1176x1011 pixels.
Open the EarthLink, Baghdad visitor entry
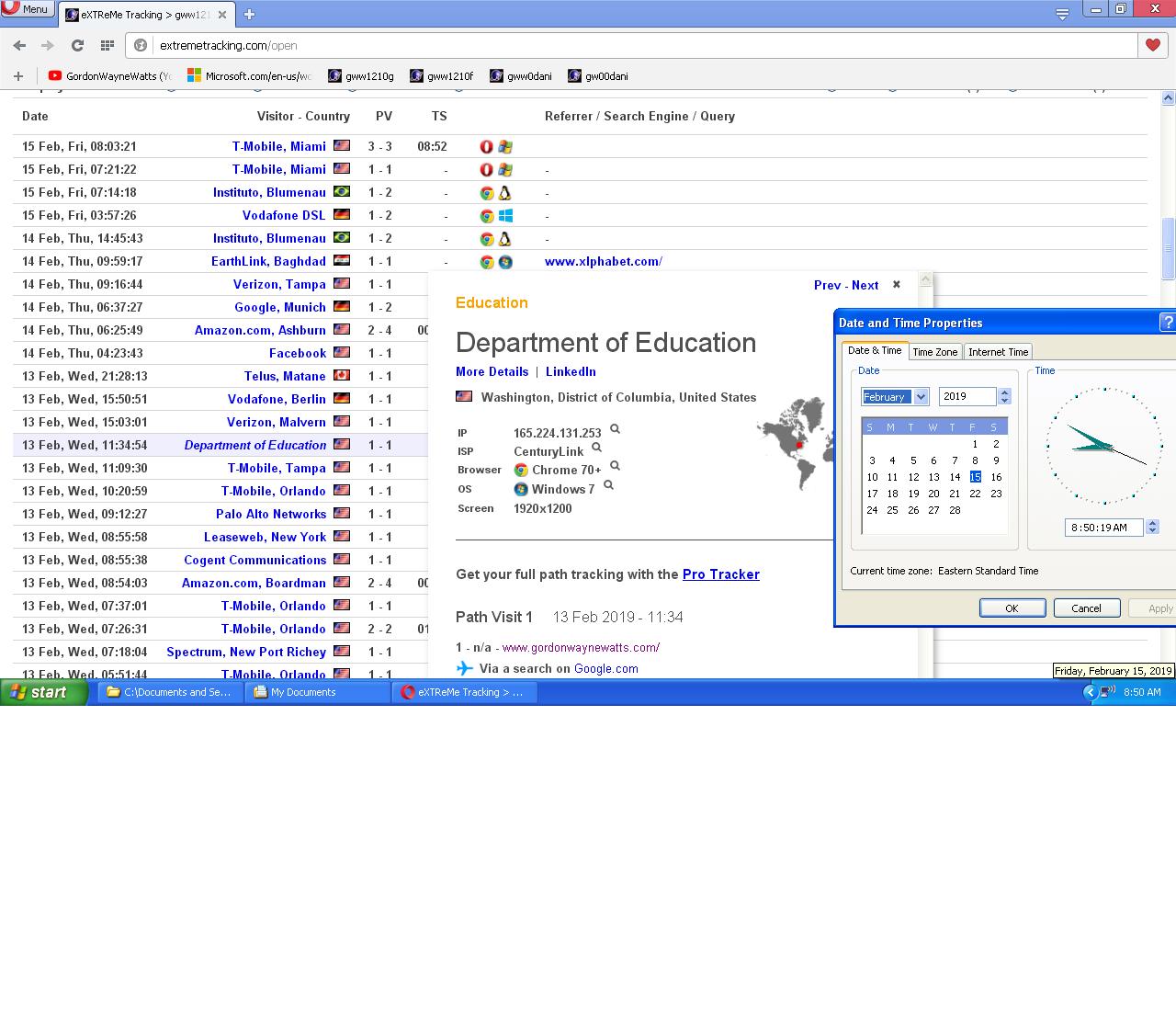268,261
